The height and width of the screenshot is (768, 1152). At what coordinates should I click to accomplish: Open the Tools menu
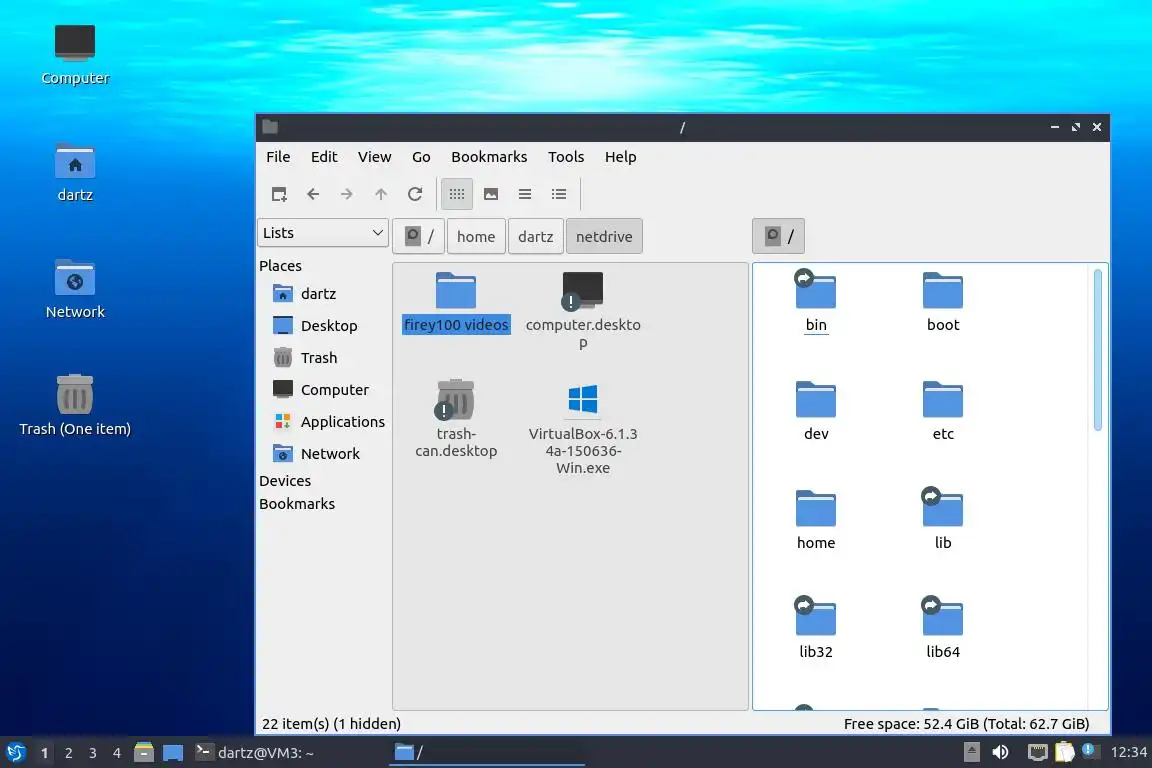[x=566, y=157]
